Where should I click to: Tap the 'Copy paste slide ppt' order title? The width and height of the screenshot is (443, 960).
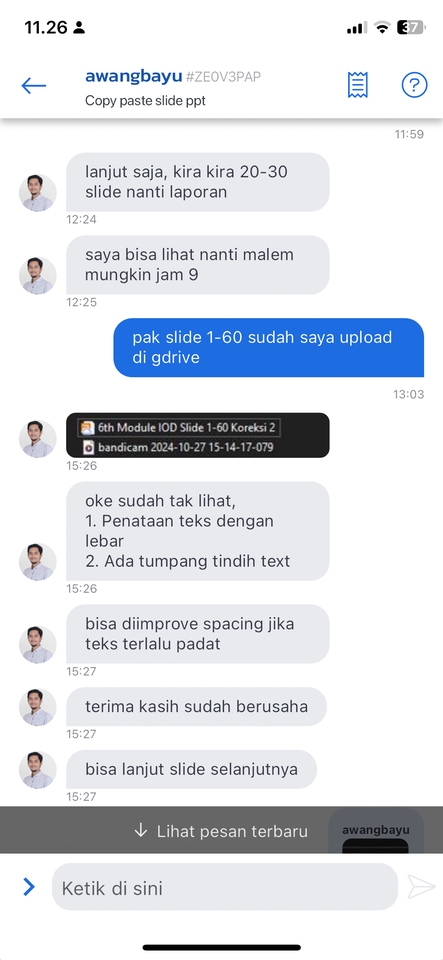[x=145, y=100]
